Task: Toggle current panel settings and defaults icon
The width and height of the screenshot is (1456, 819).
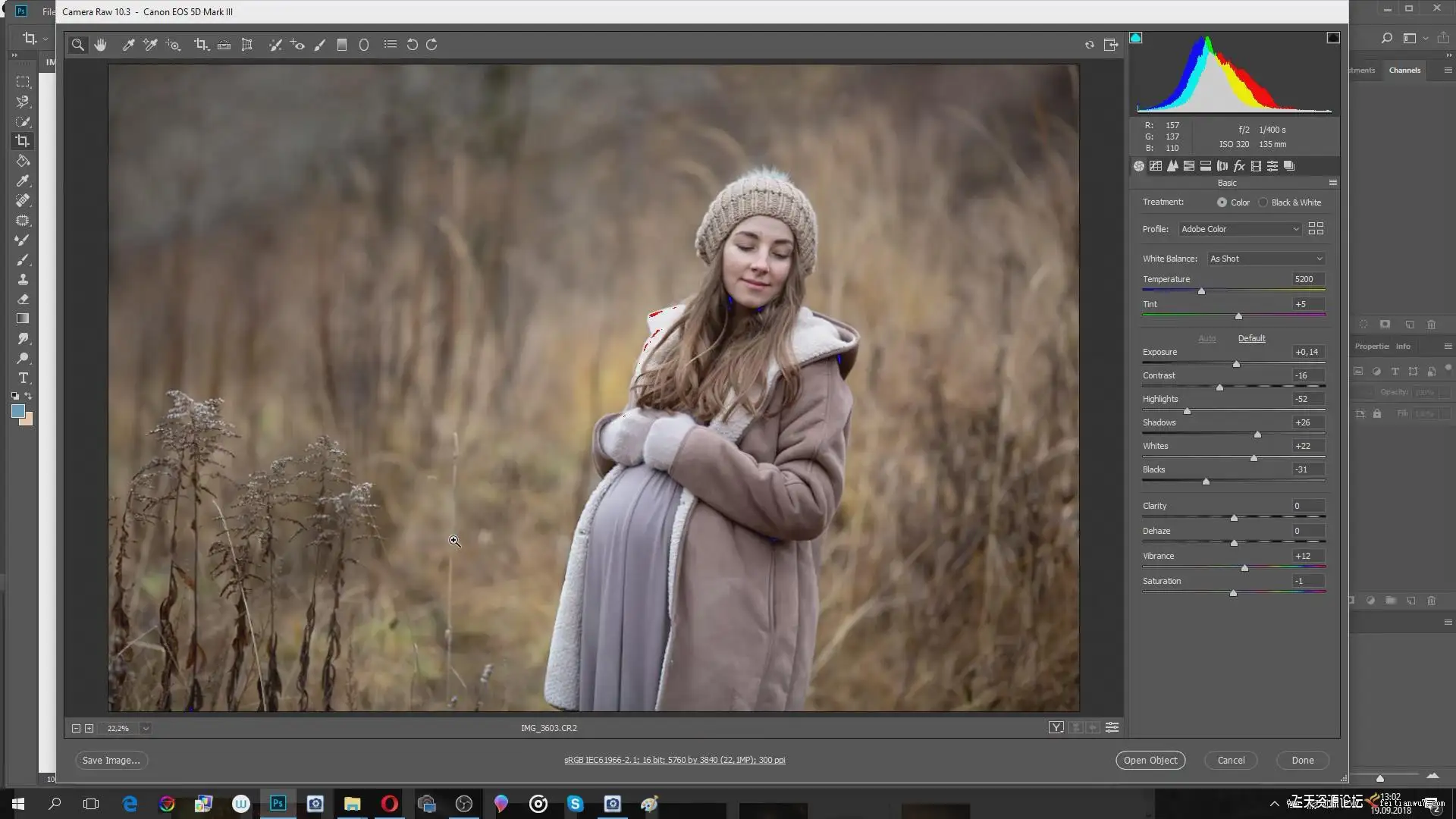Action: (1112, 727)
